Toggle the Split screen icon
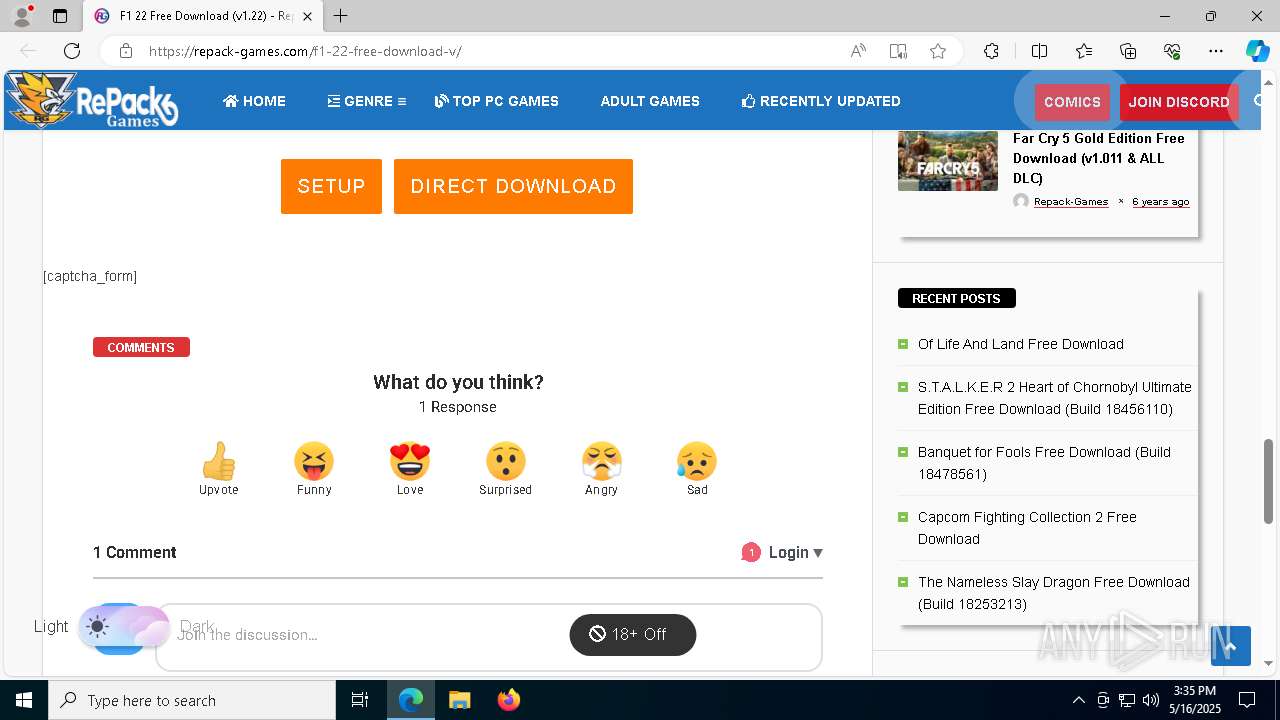Viewport: 1280px width, 720px height. (x=1039, y=51)
